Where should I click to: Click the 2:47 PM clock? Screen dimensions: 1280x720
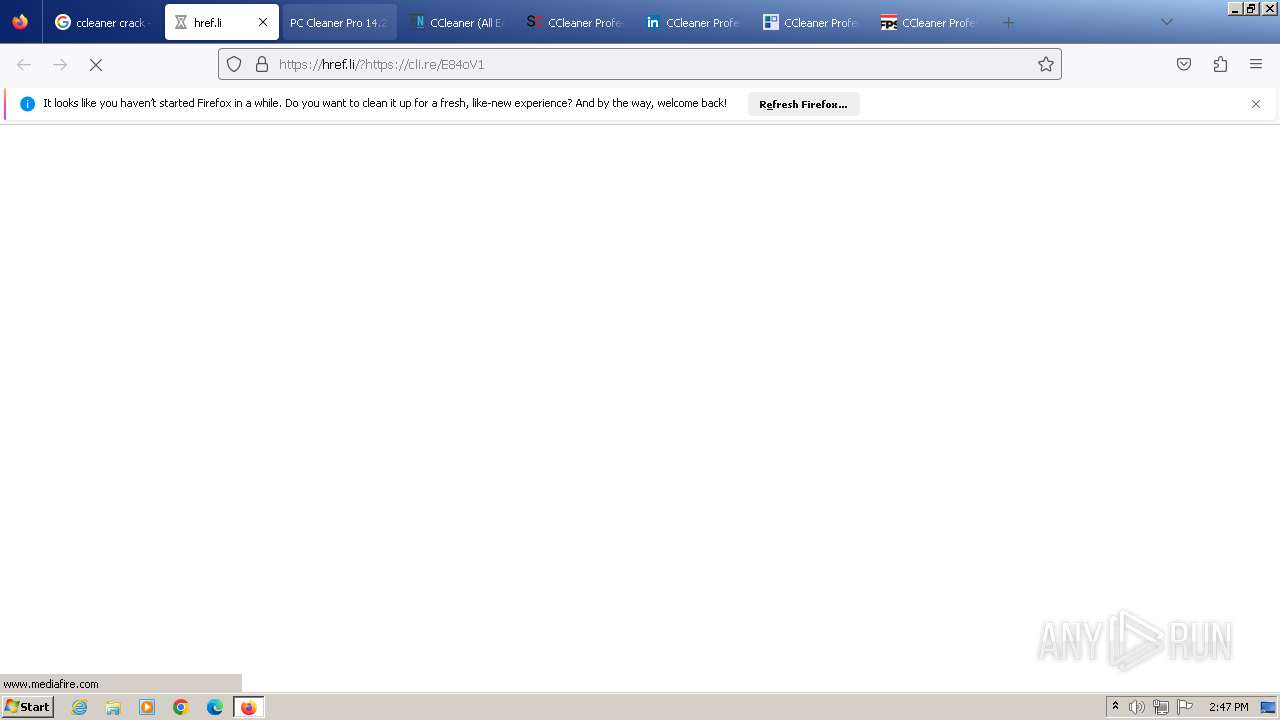point(1228,707)
